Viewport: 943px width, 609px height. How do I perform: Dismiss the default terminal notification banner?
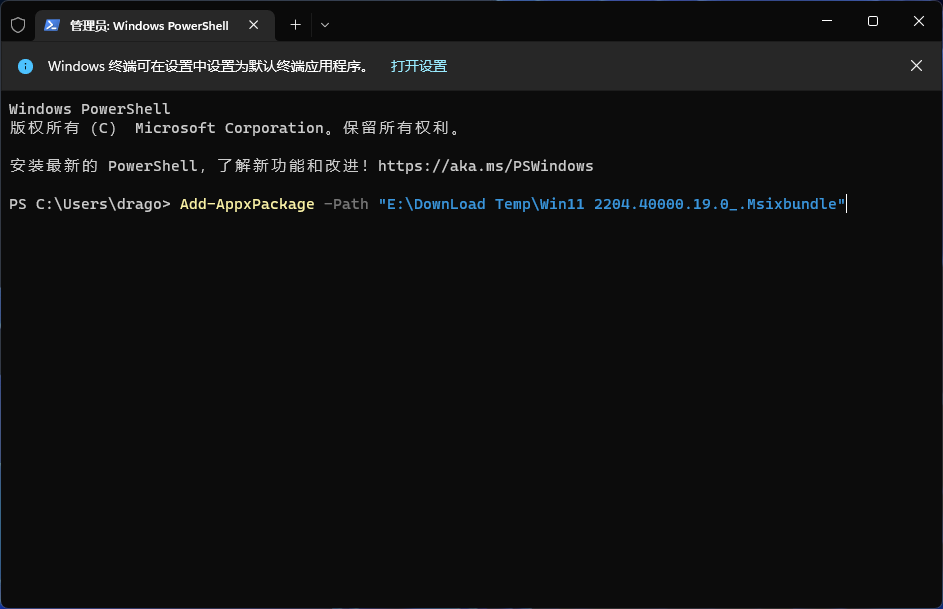click(x=916, y=65)
